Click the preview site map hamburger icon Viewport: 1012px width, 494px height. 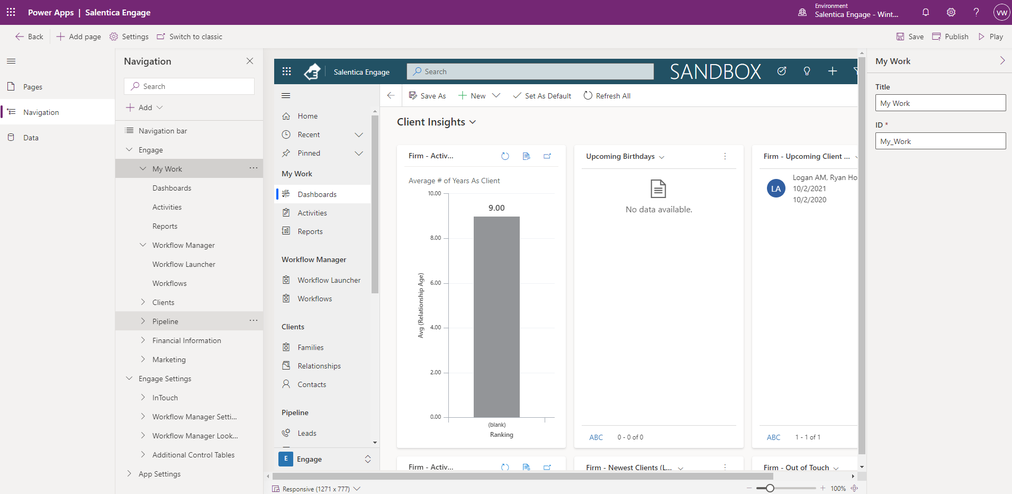[x=286, y=96]
